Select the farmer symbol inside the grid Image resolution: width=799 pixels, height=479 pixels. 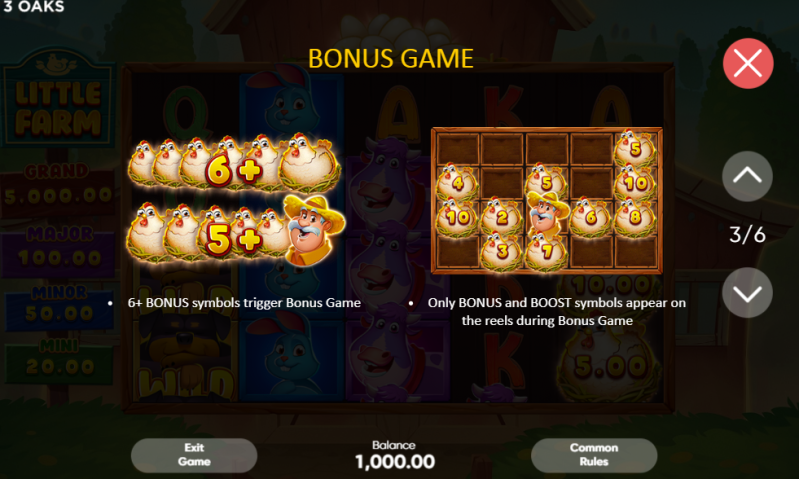pyautogui.click(x=547, y=212)
